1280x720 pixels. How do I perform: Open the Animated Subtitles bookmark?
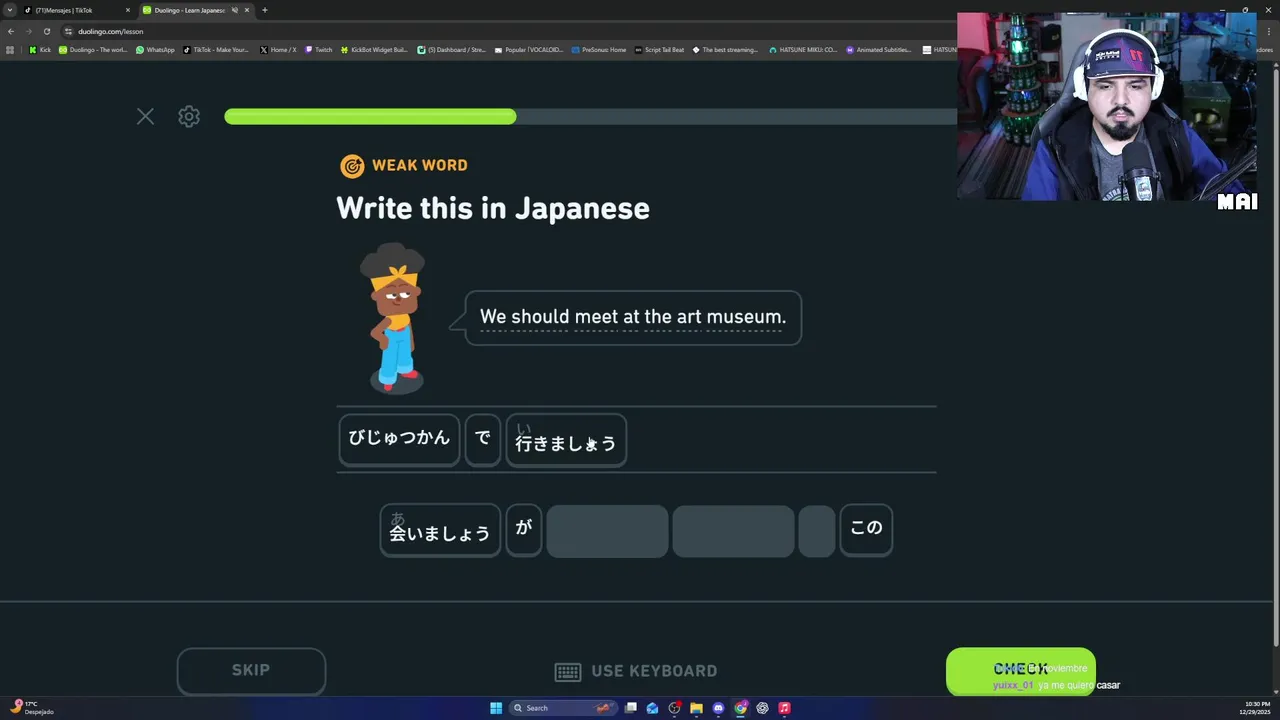tap(879, 49)
